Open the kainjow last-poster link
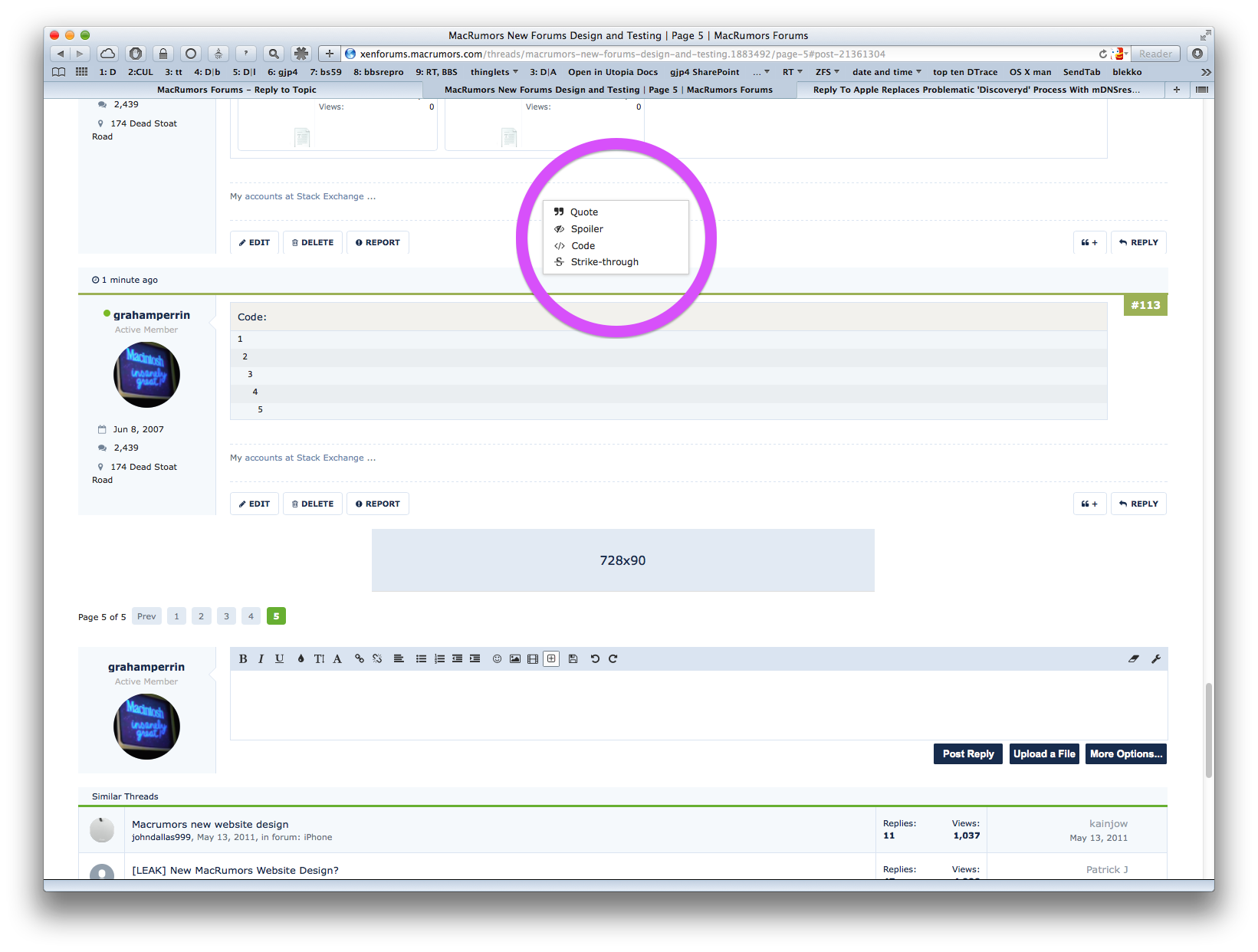This screenshot has height=952, width=1258. [x=1109, y=824]
